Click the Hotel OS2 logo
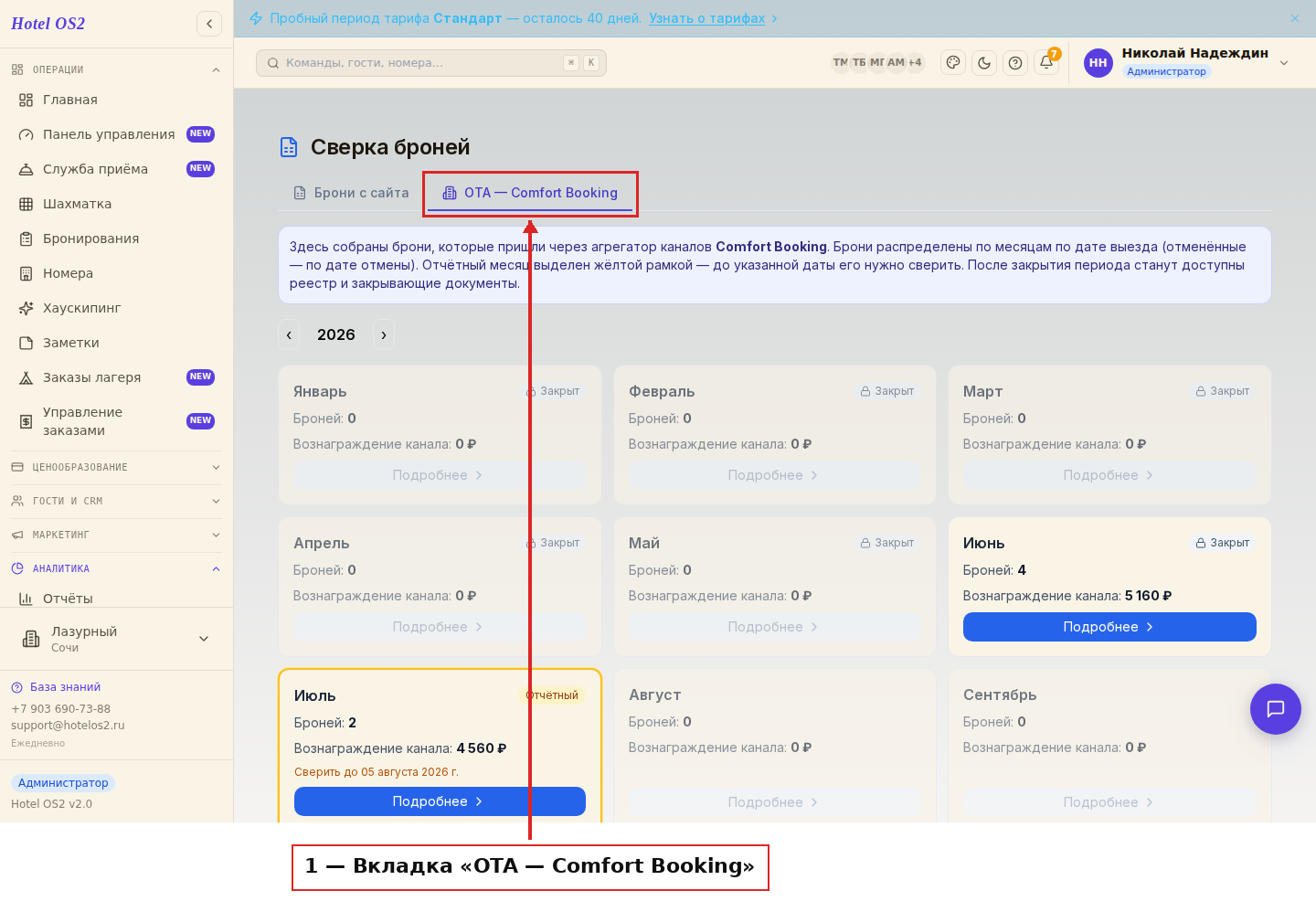Viewport: 1316px width, 912px height. click(48, 24)
